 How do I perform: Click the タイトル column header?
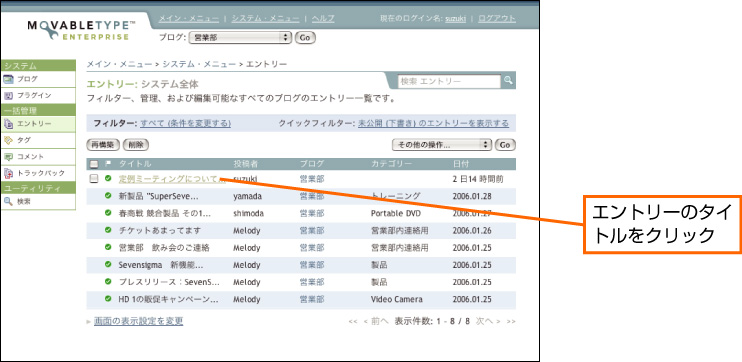coord(135,164)
